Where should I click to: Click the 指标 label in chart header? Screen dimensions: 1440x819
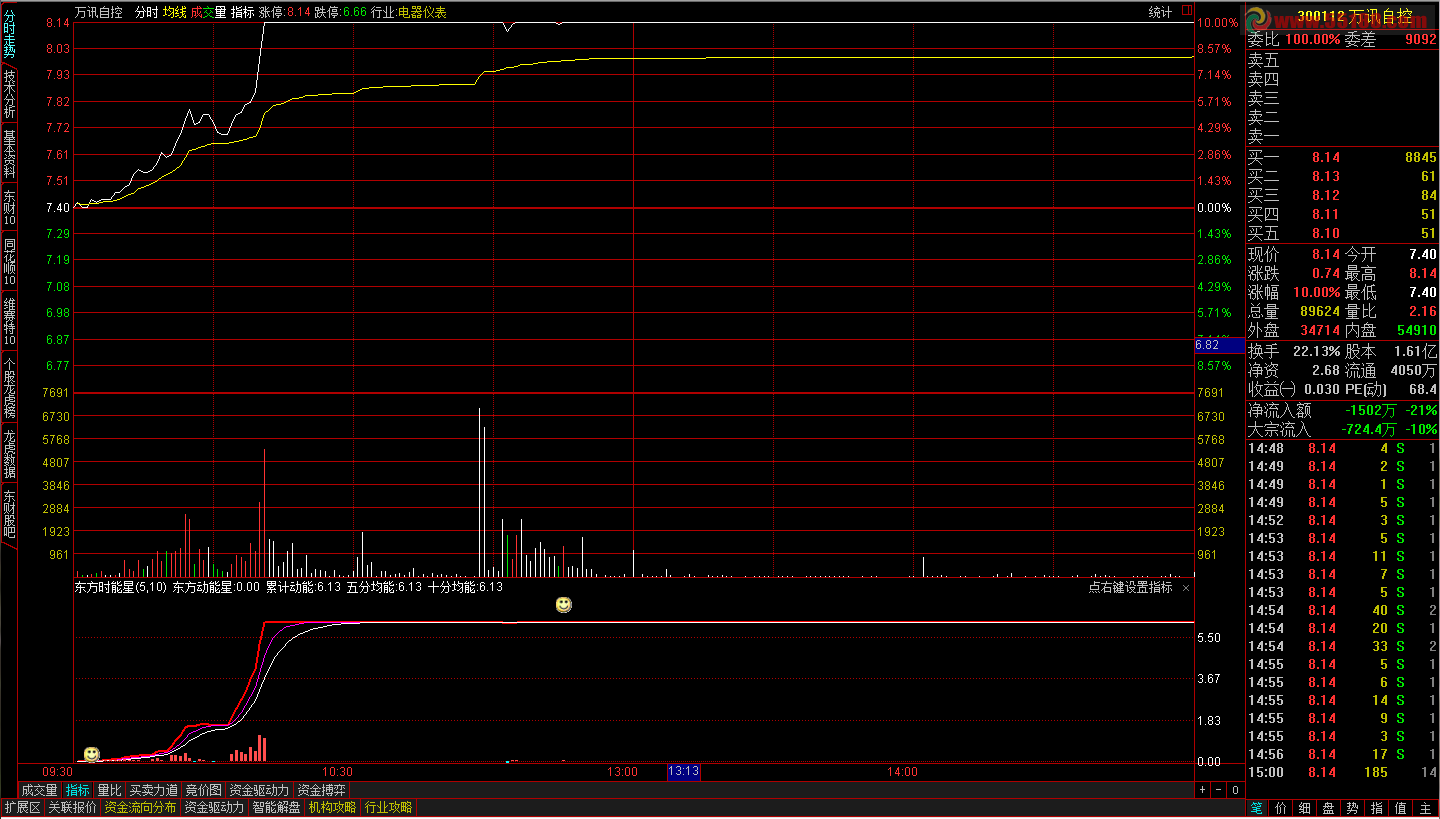243,12
